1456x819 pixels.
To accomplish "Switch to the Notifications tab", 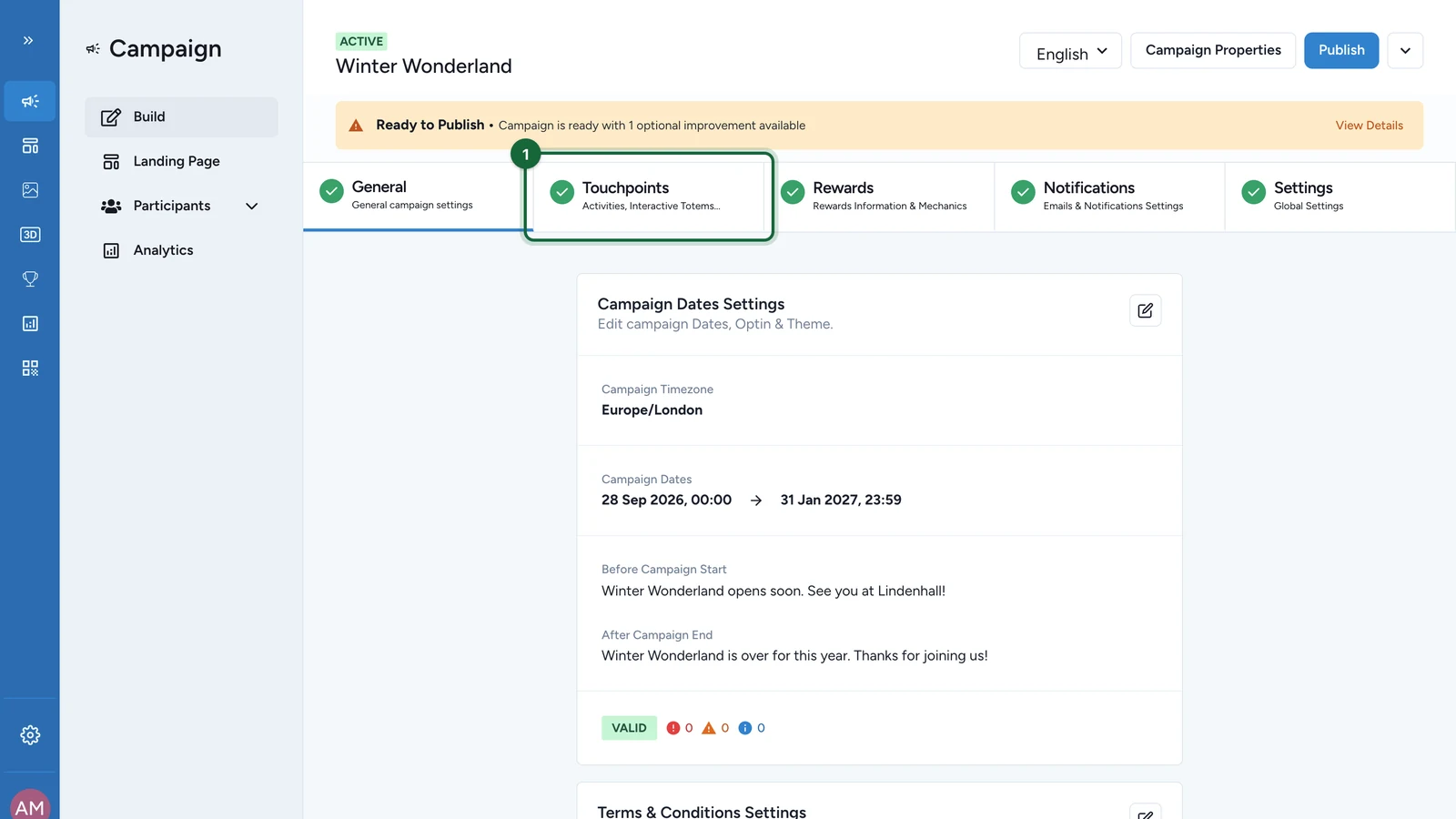I will pyautogui.click(x=1109, y=197).
